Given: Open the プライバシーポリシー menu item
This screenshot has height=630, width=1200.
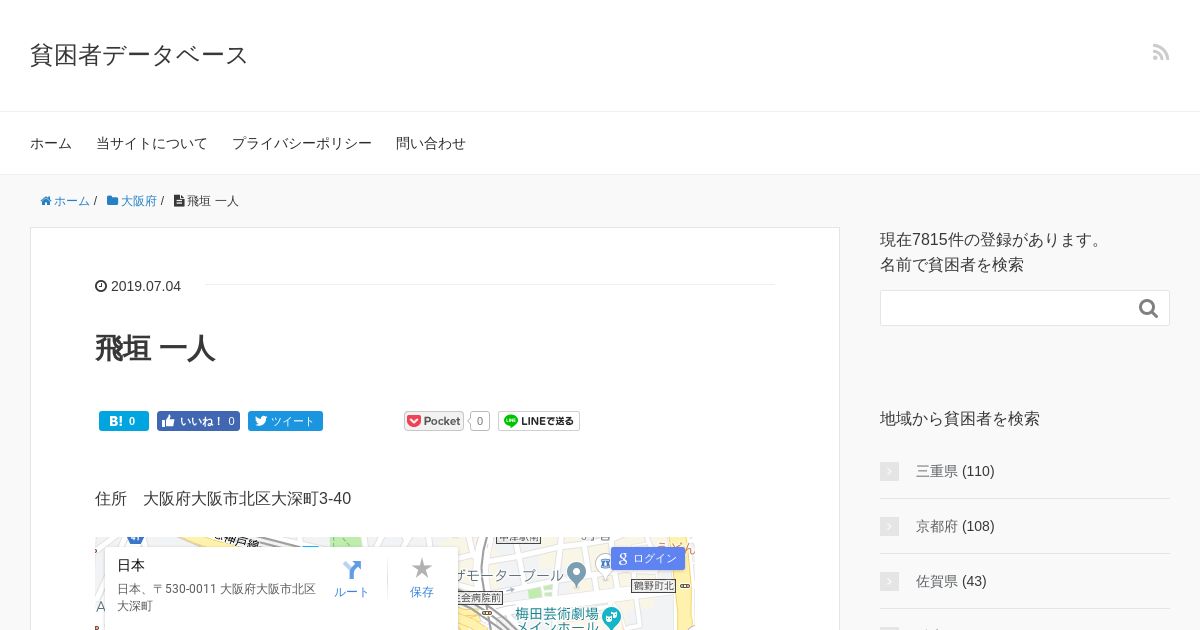Looking at the screenshot, I should point(302,143).
